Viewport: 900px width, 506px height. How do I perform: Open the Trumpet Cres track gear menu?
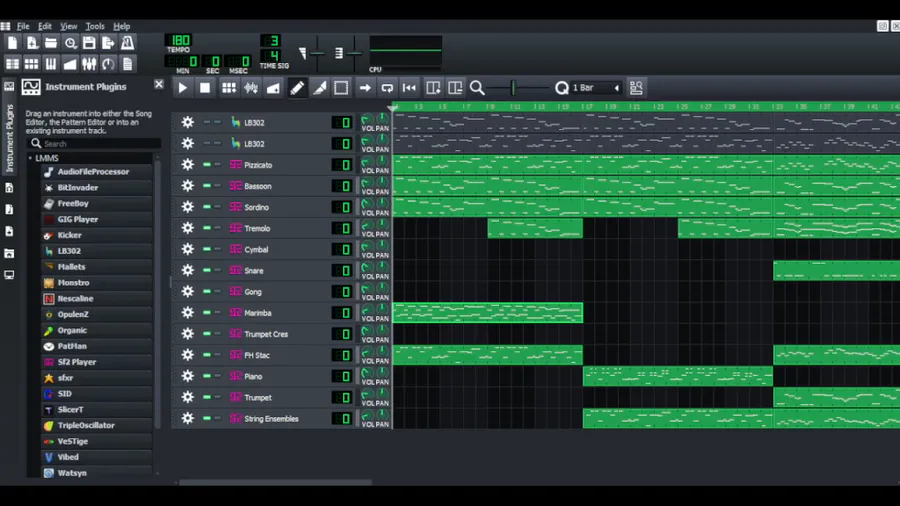coord(188,334)
